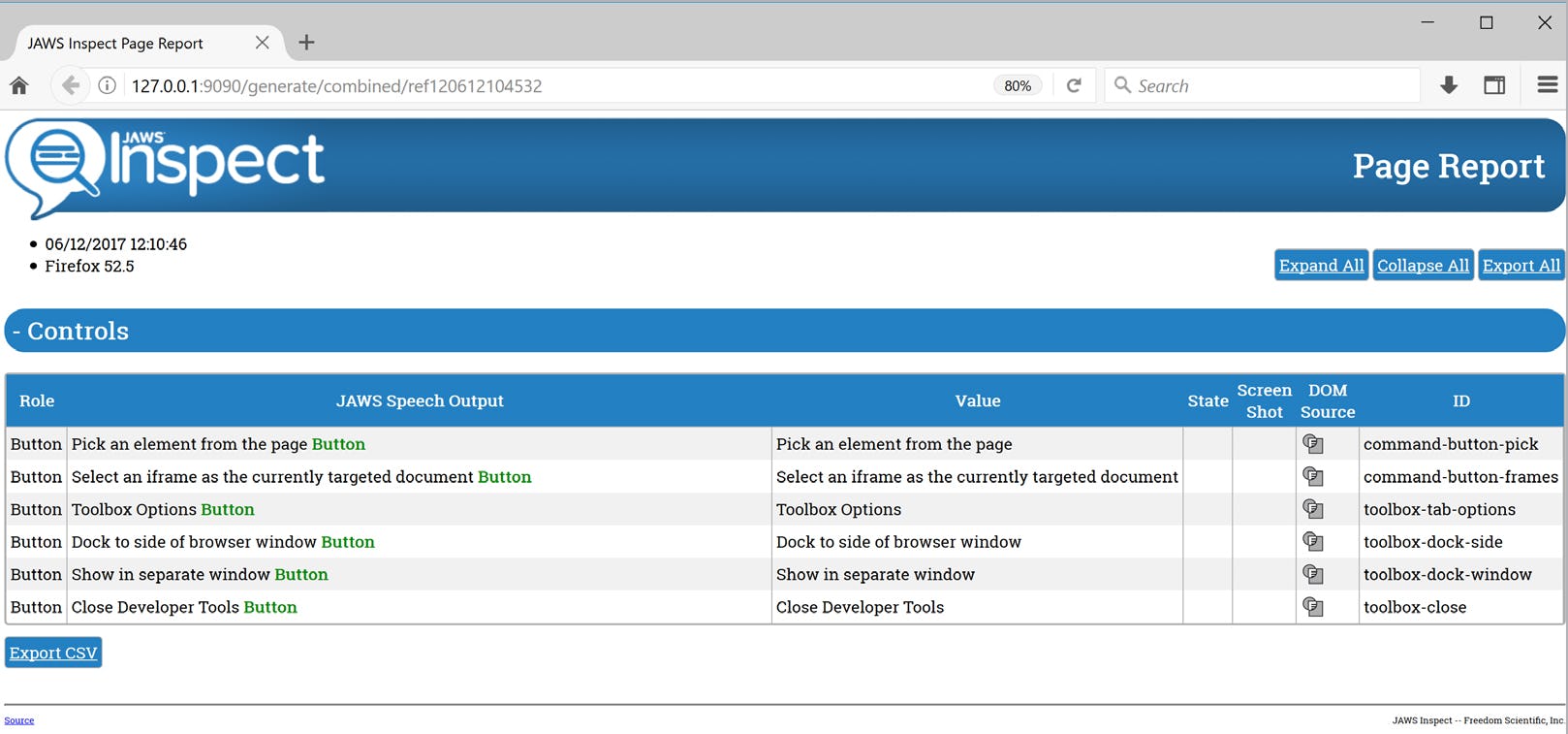
Task: Navigate back with the back arrow
Action: click(x=70, y=85)
